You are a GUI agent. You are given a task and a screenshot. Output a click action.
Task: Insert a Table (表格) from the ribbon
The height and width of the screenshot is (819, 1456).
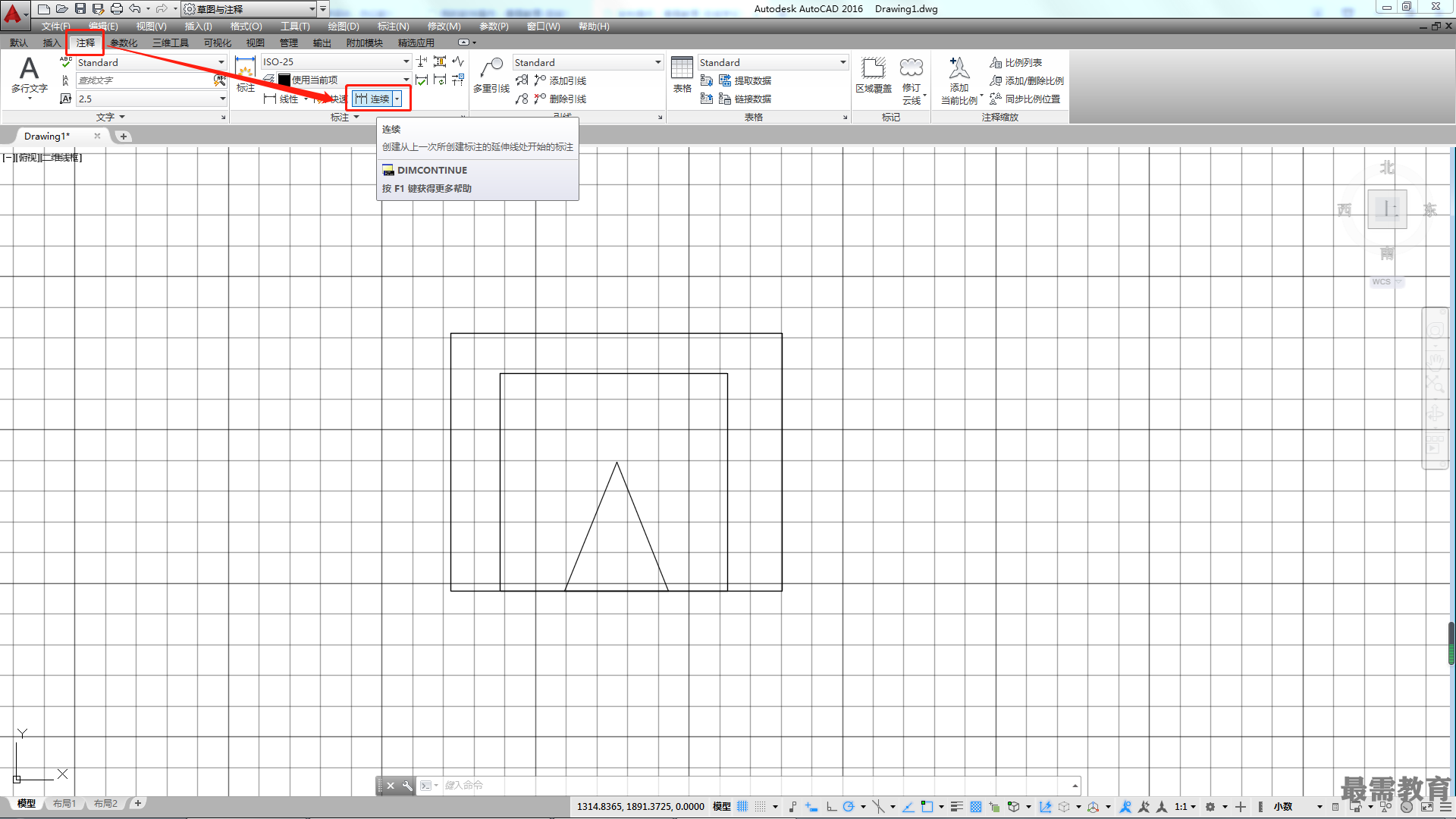682,74
